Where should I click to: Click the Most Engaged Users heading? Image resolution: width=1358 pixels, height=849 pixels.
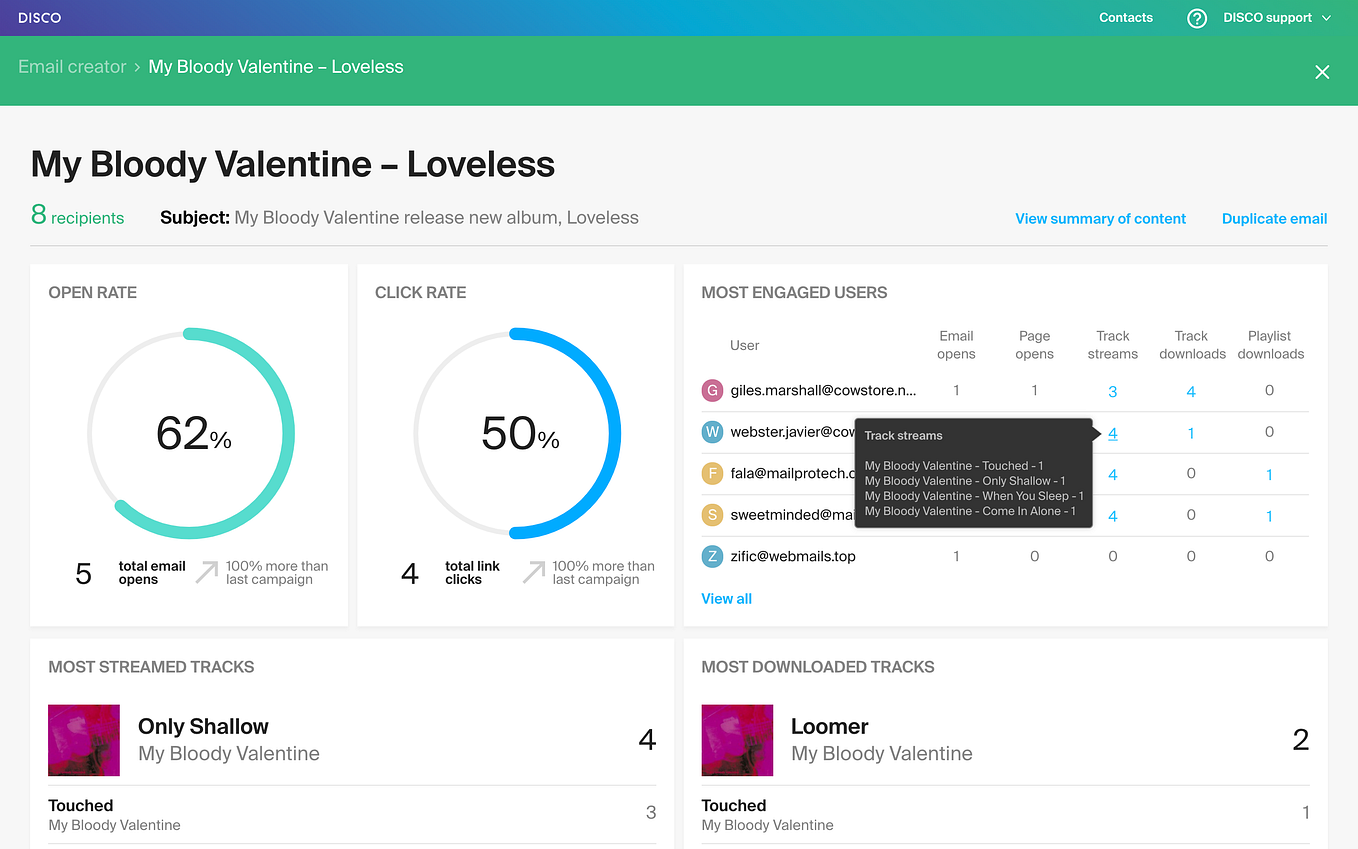tap(794, 292)
